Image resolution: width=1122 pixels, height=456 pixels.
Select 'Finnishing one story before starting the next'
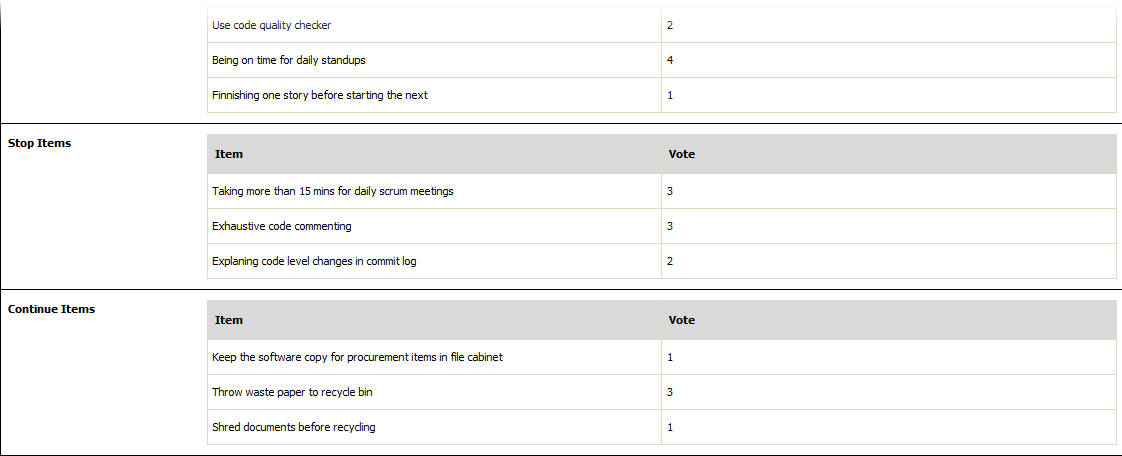(x=320, y=94)
